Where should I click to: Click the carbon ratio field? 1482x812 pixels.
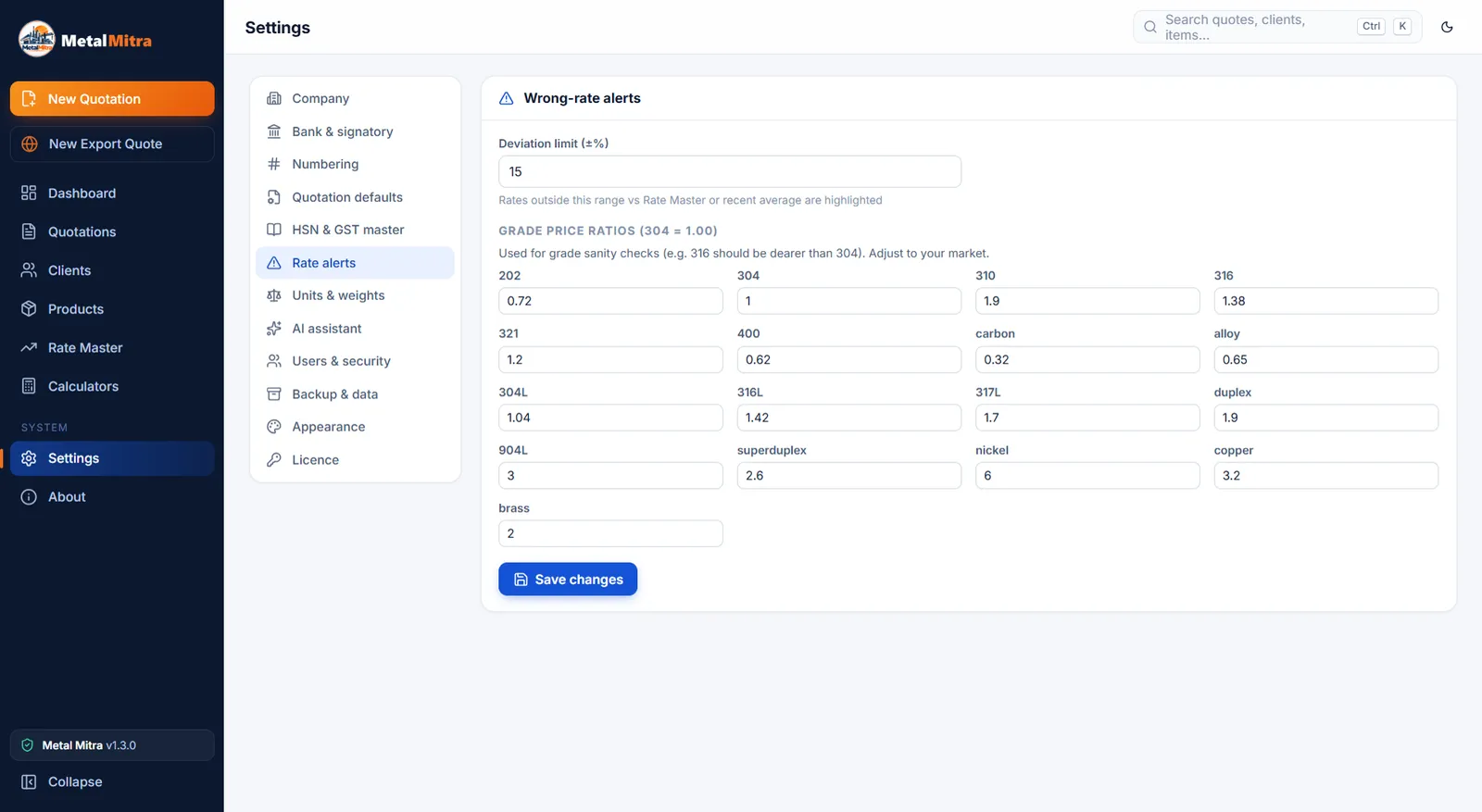(1087, 359)
